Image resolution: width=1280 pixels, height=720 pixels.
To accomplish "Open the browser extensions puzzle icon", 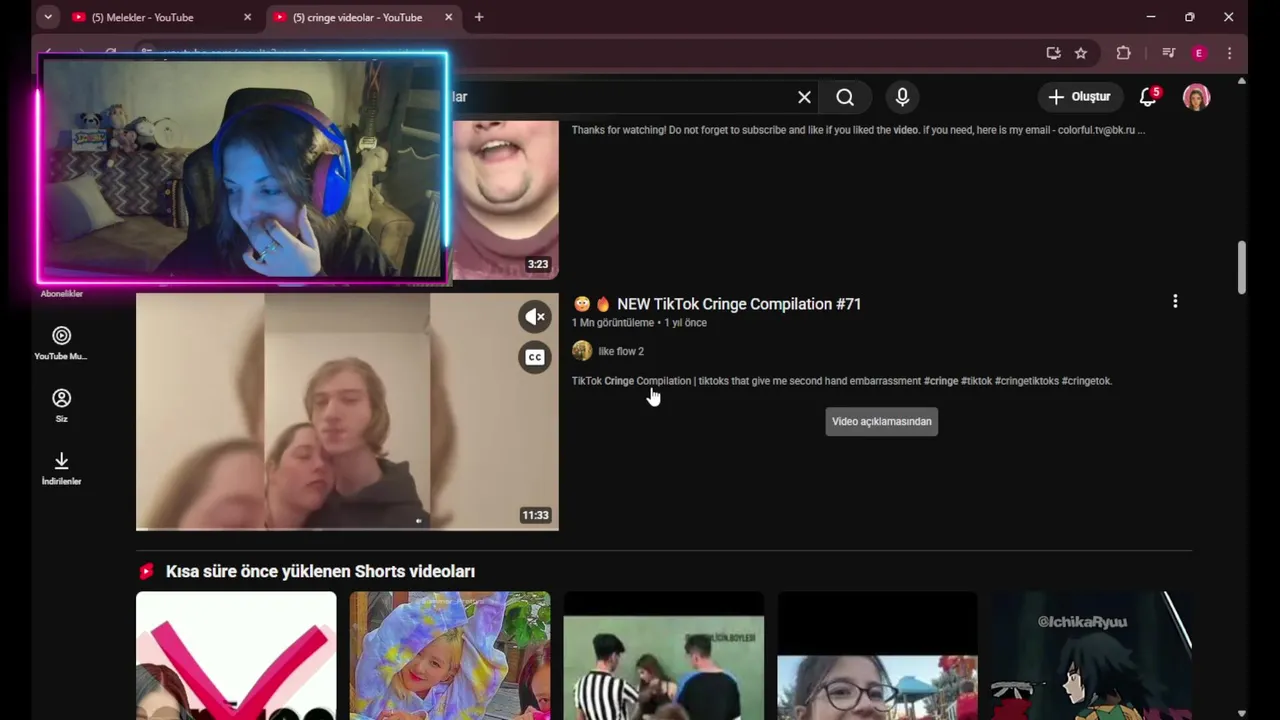I will click(x=1123, y=53).
